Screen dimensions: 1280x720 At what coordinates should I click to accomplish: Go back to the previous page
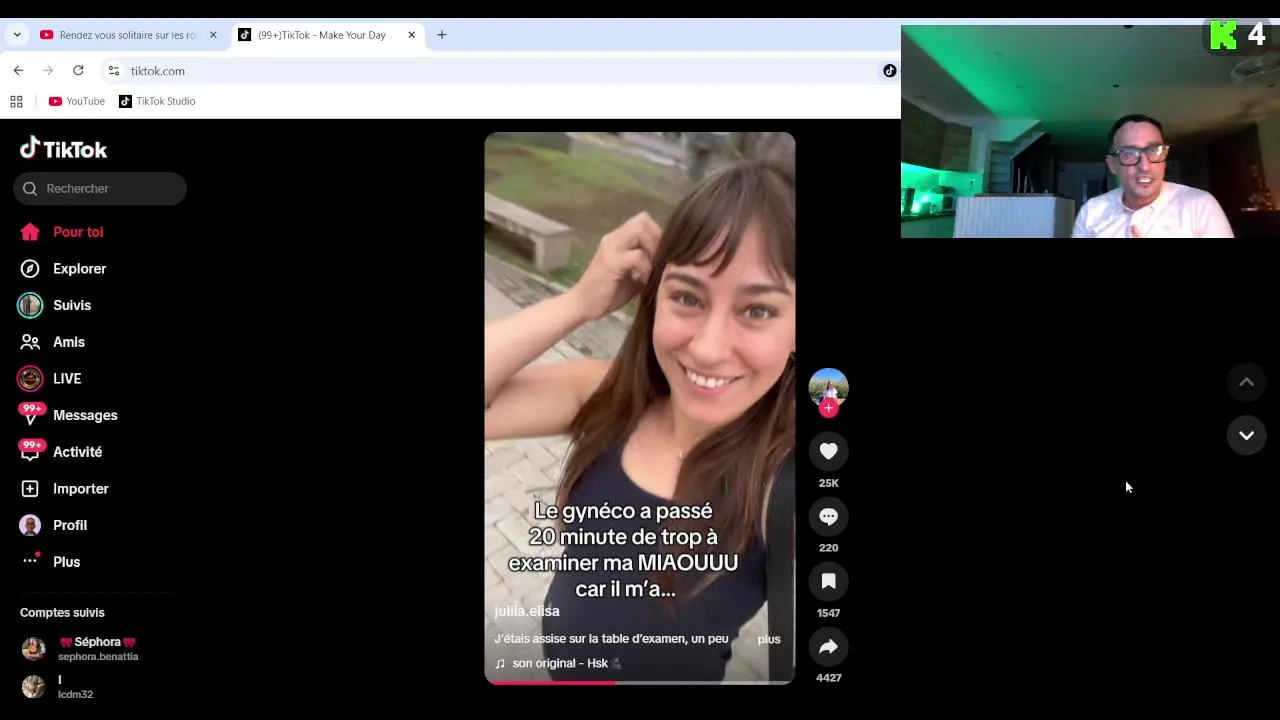[x=18, y=70]
